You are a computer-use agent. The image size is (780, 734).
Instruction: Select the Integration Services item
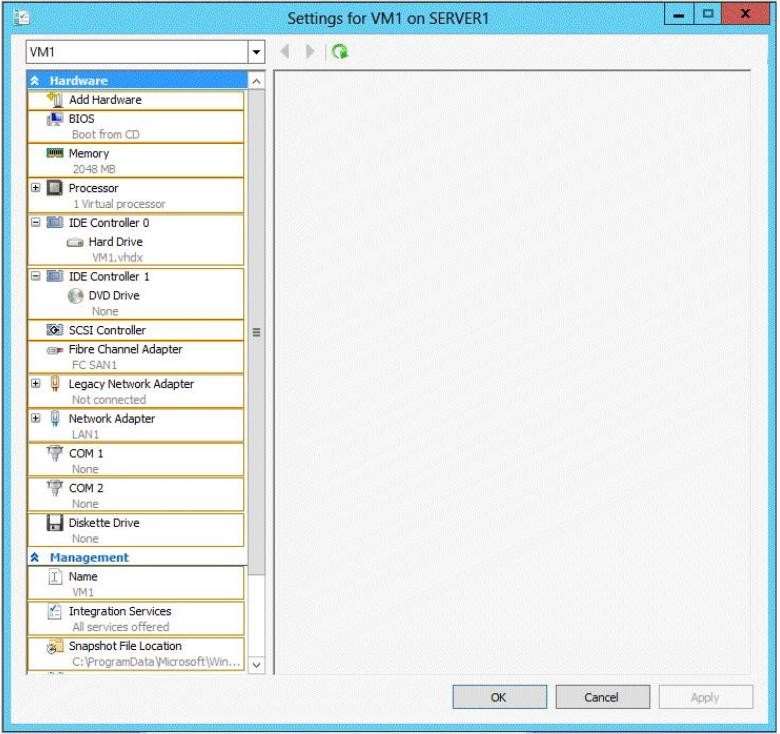click(x=136, y=619)
